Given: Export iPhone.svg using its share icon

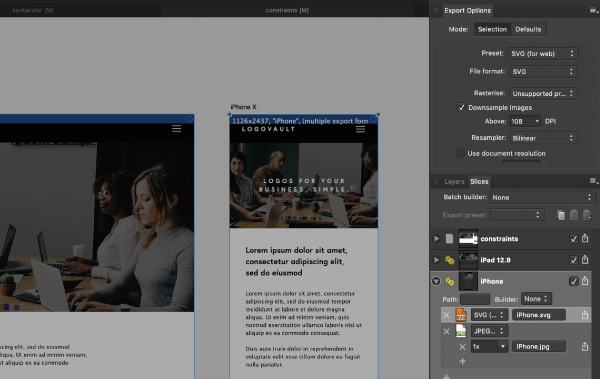Looking at the screenshot, I should coord(585,315).
